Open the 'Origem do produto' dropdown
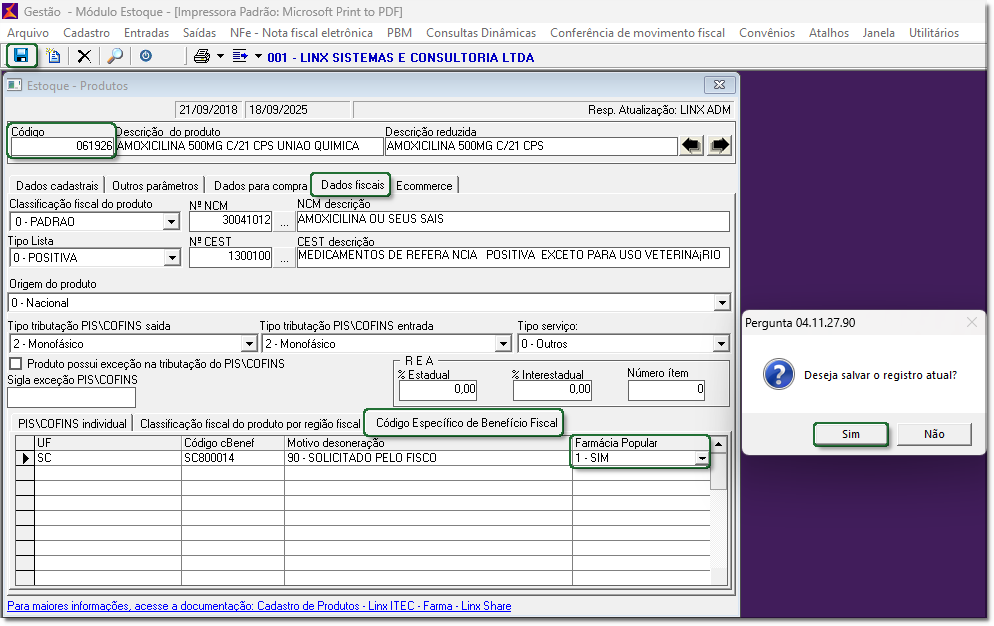This screenshot has height=626, width=994. click(x=722, y=303)
